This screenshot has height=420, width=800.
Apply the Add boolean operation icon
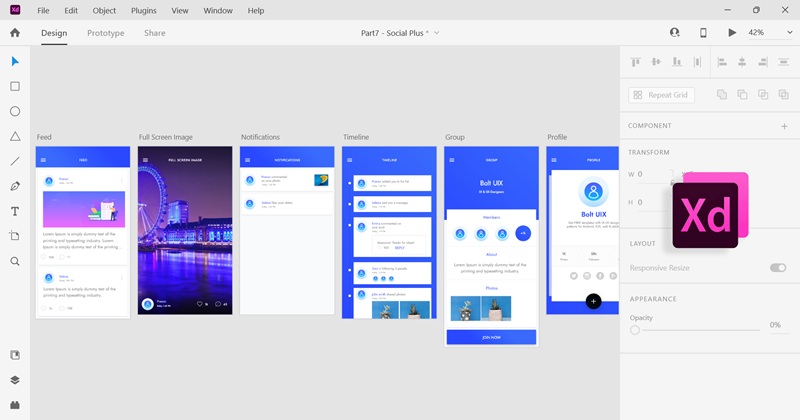[x=722, y=94]
